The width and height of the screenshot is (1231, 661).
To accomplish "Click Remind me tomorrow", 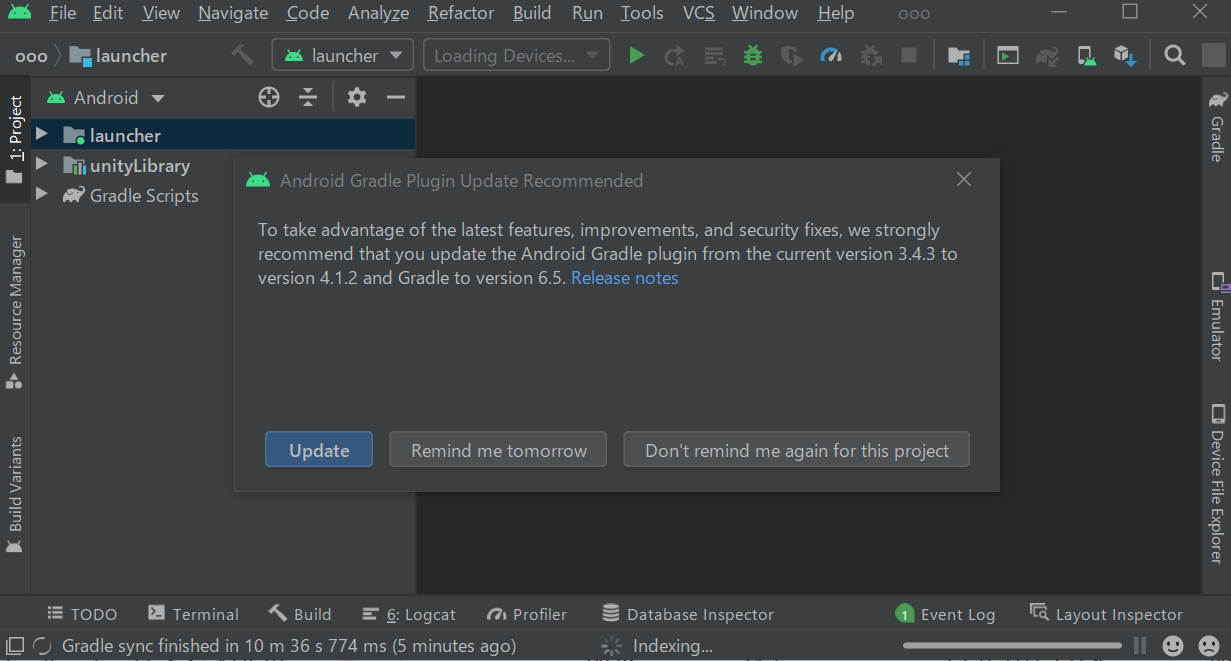I will pyautogui.click(x=499, y=450).
